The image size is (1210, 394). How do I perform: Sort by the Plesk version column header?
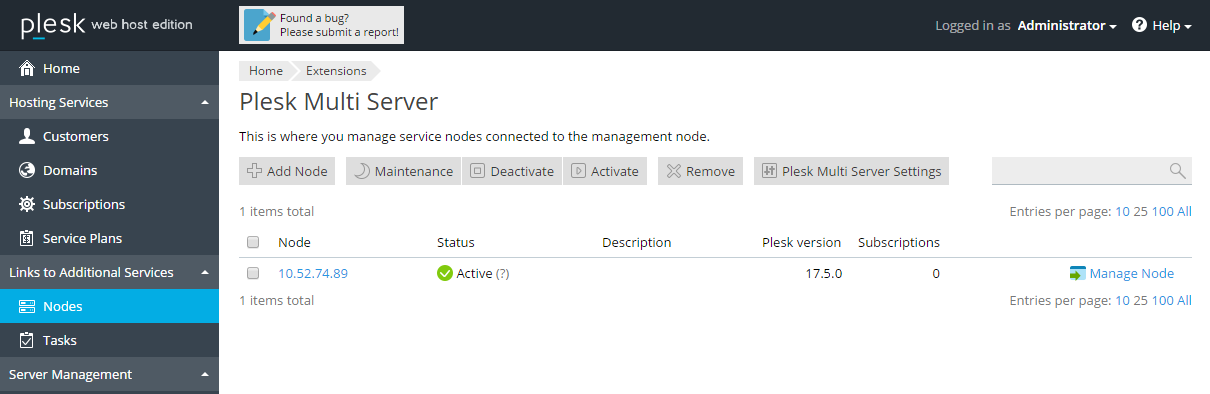coord(801,242)
